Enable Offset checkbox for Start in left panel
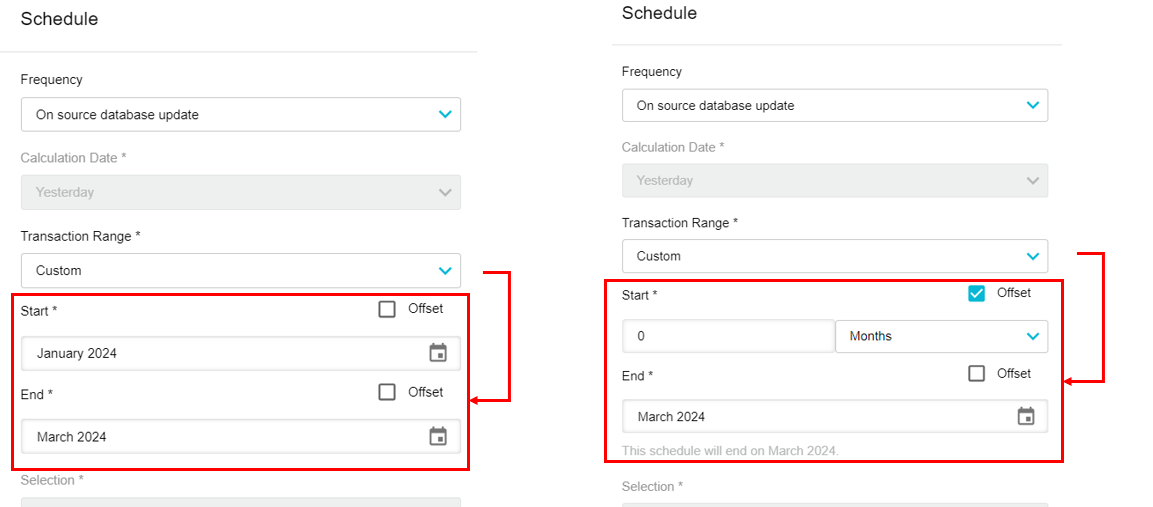1153x507 pixels. pyautogui.click(x=387, y=309)
